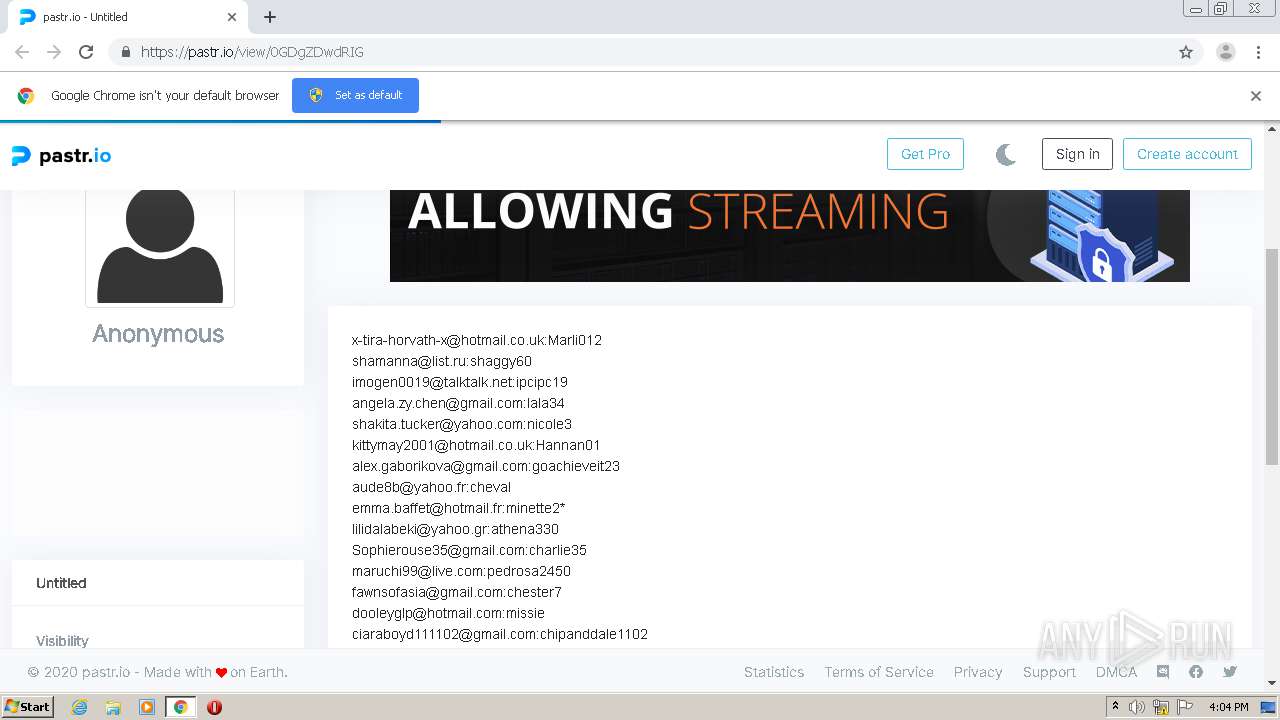Switch to the pastr.io - Untitled tab
The height and width of the screenshot is (720, 1280).
[x=128, y=17]
